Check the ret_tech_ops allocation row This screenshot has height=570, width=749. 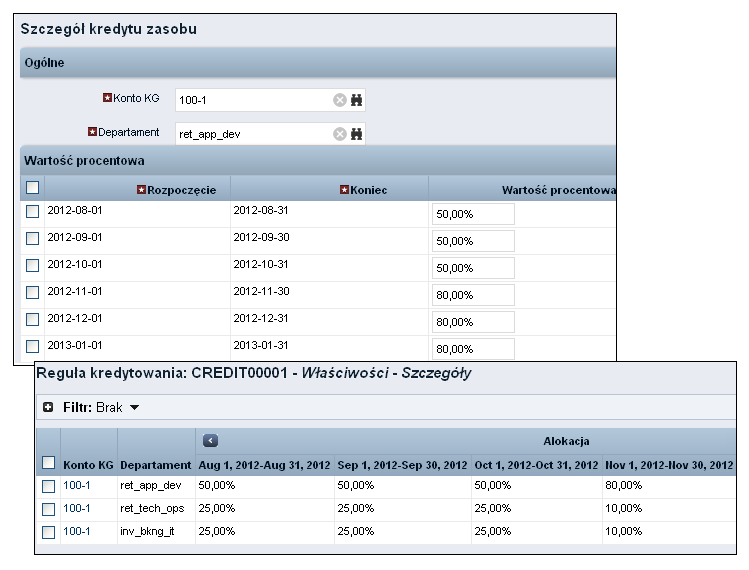click(x=49, y=509)
